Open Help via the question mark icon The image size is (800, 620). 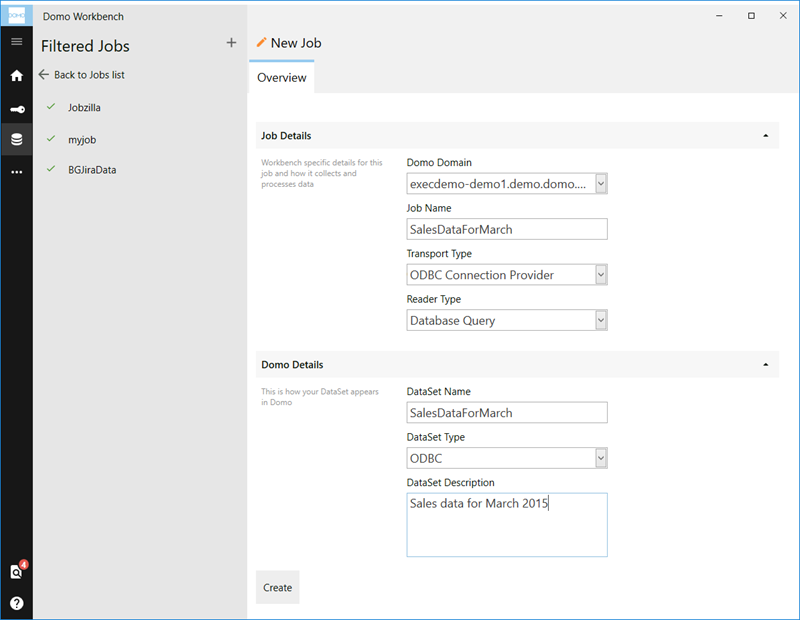point(16,603)
